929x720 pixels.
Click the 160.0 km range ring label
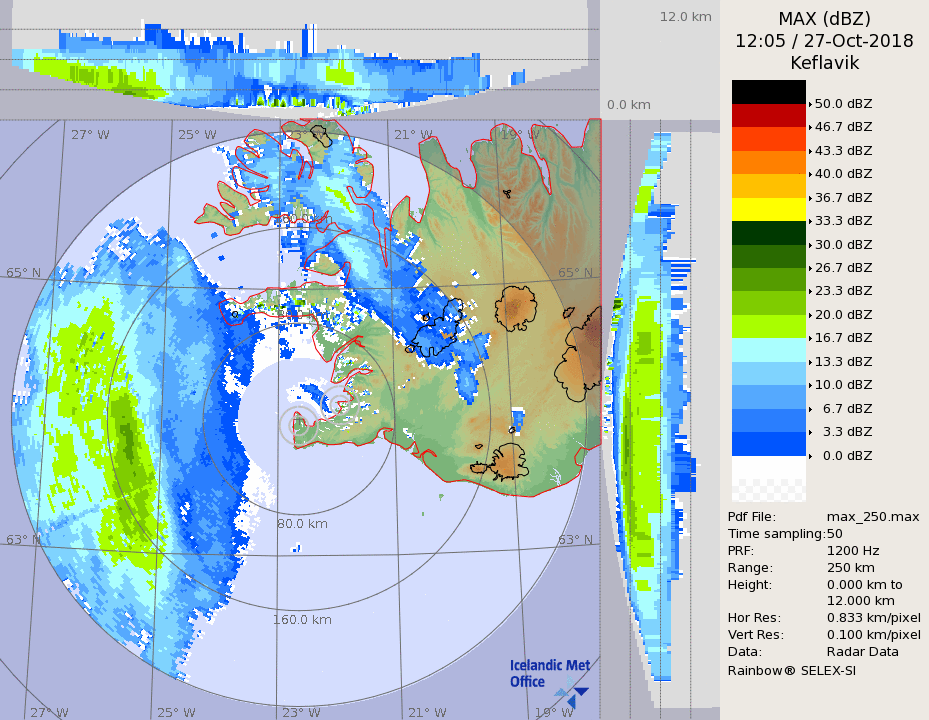click(x=301, y=620)
